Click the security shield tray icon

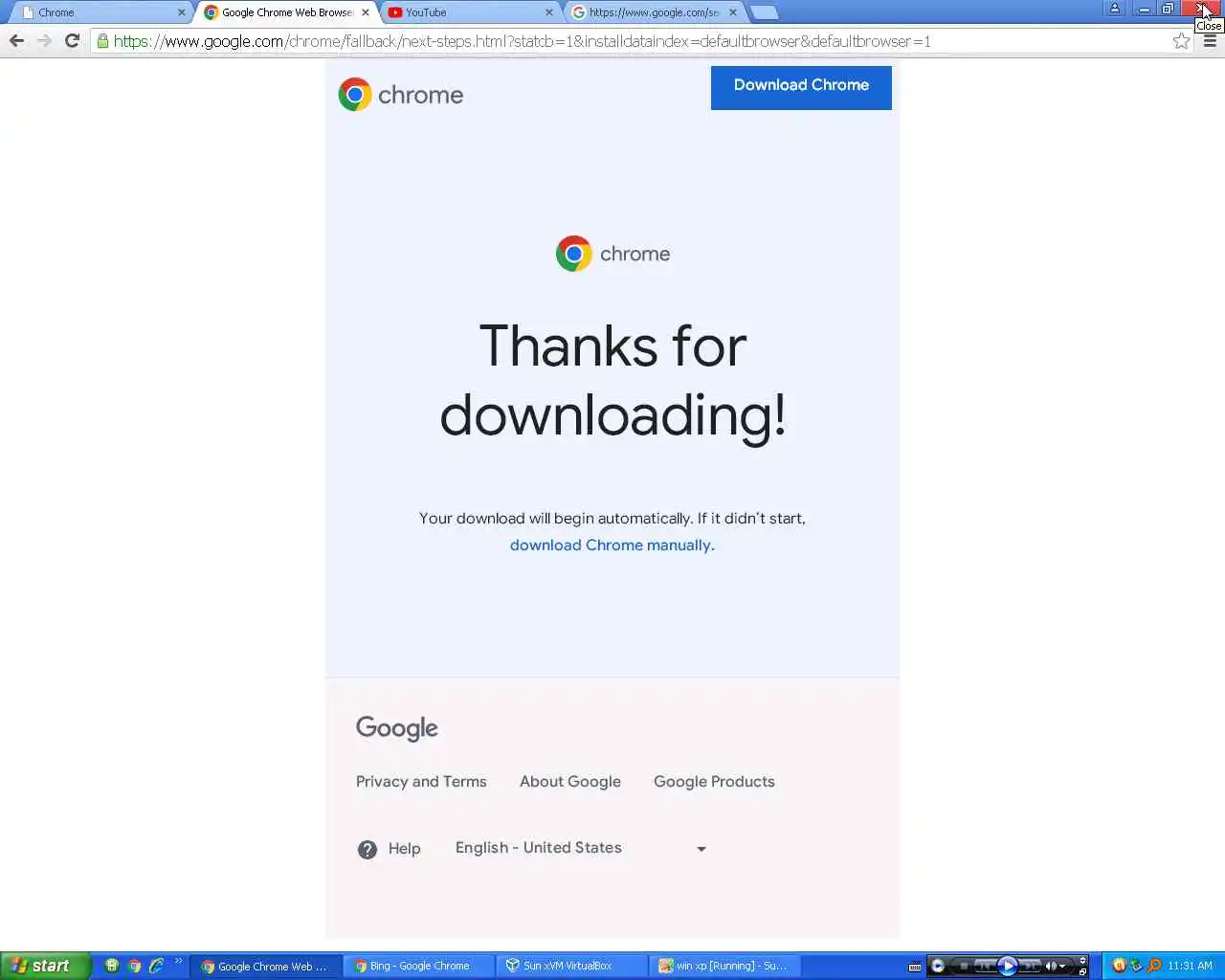1119,966
